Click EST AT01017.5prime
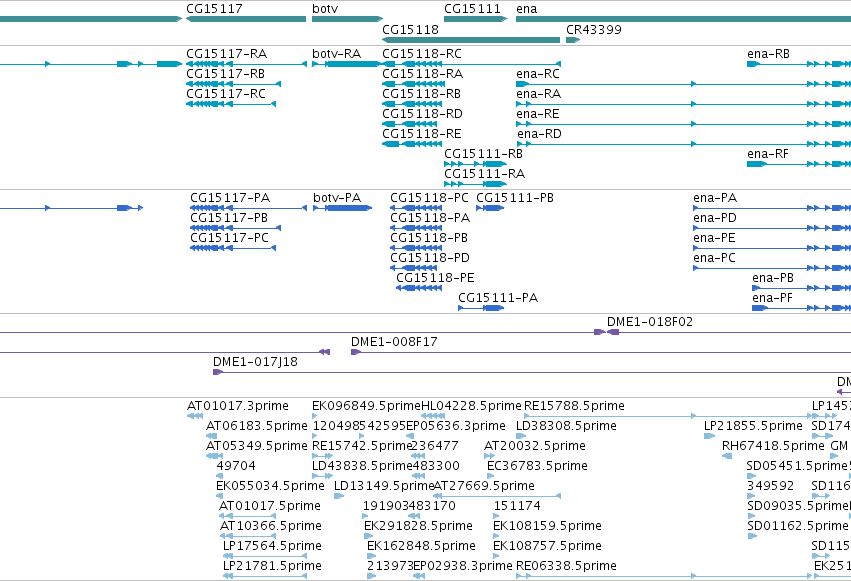 coord(270,506)
